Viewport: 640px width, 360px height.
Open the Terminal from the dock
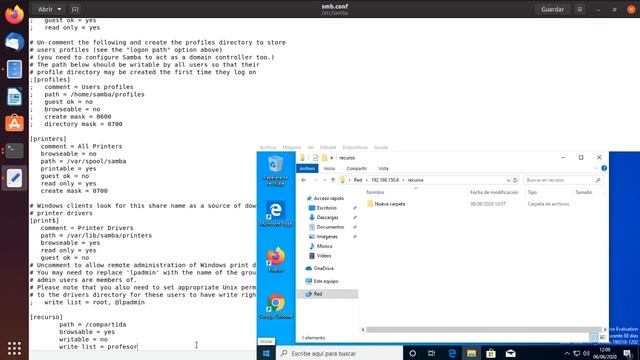tap(14, 151)
